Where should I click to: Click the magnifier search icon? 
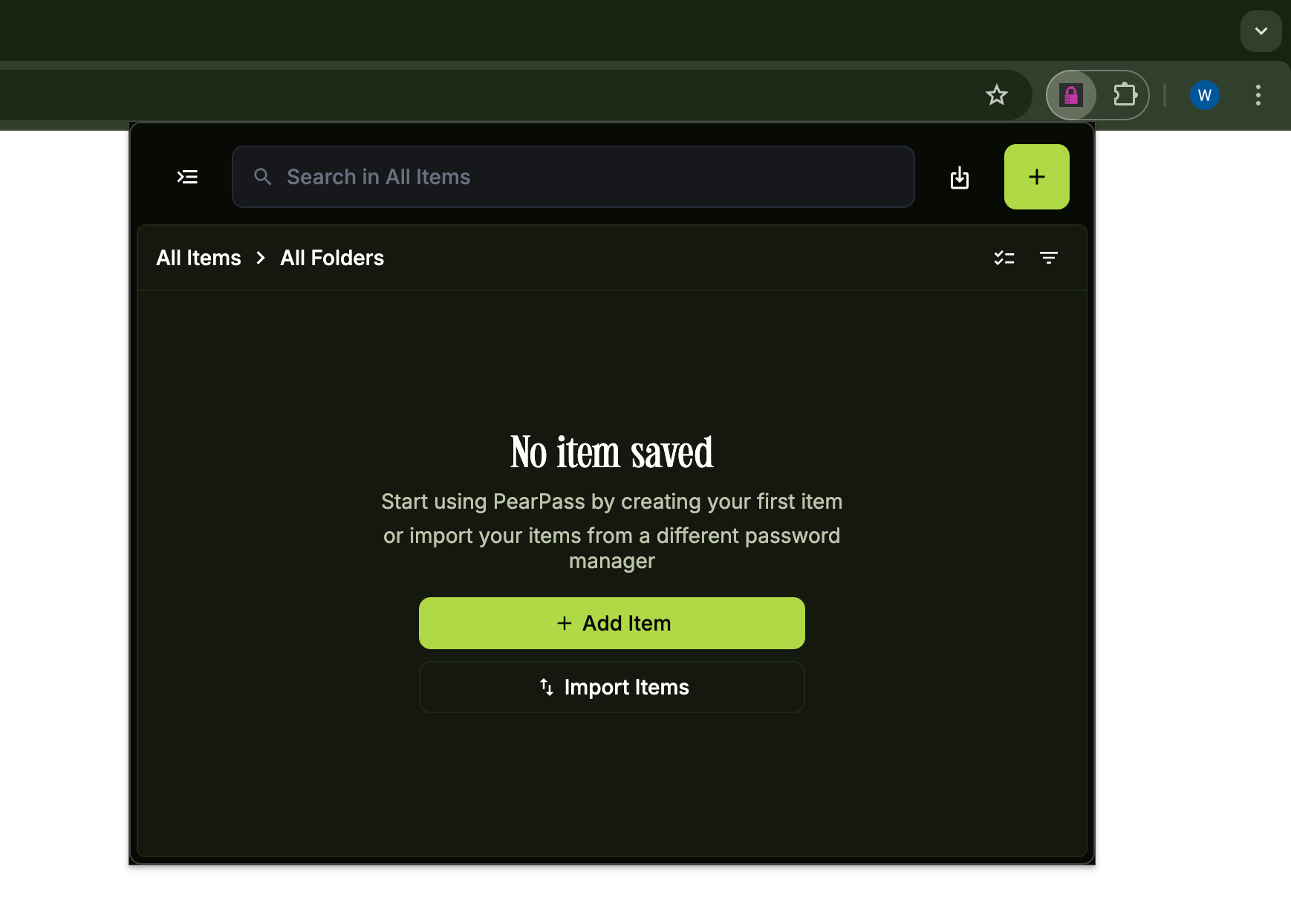pos(262,177)
